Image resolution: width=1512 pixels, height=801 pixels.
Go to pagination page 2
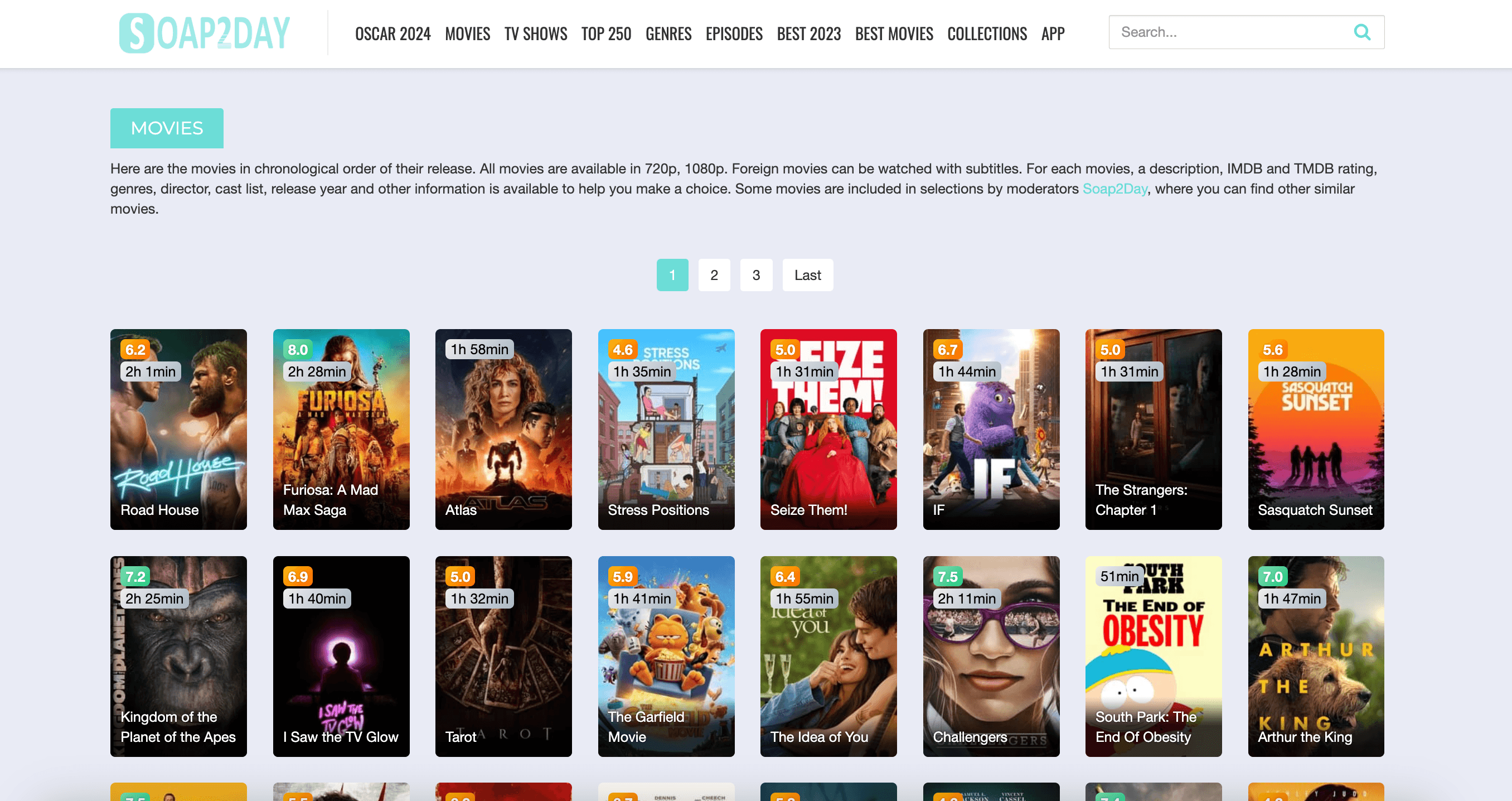click(714, 275)
